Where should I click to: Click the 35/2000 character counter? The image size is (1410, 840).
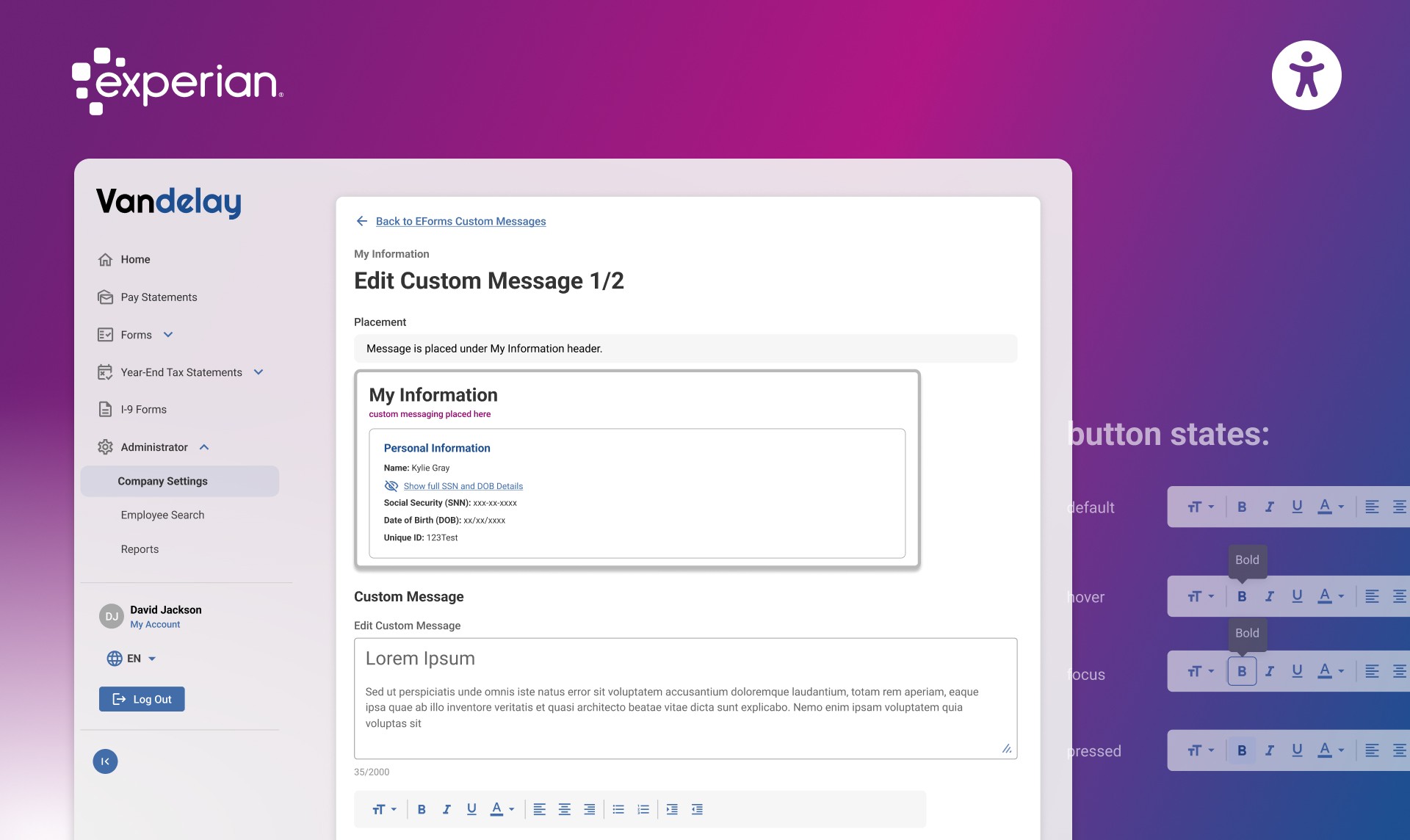point(372,772)
